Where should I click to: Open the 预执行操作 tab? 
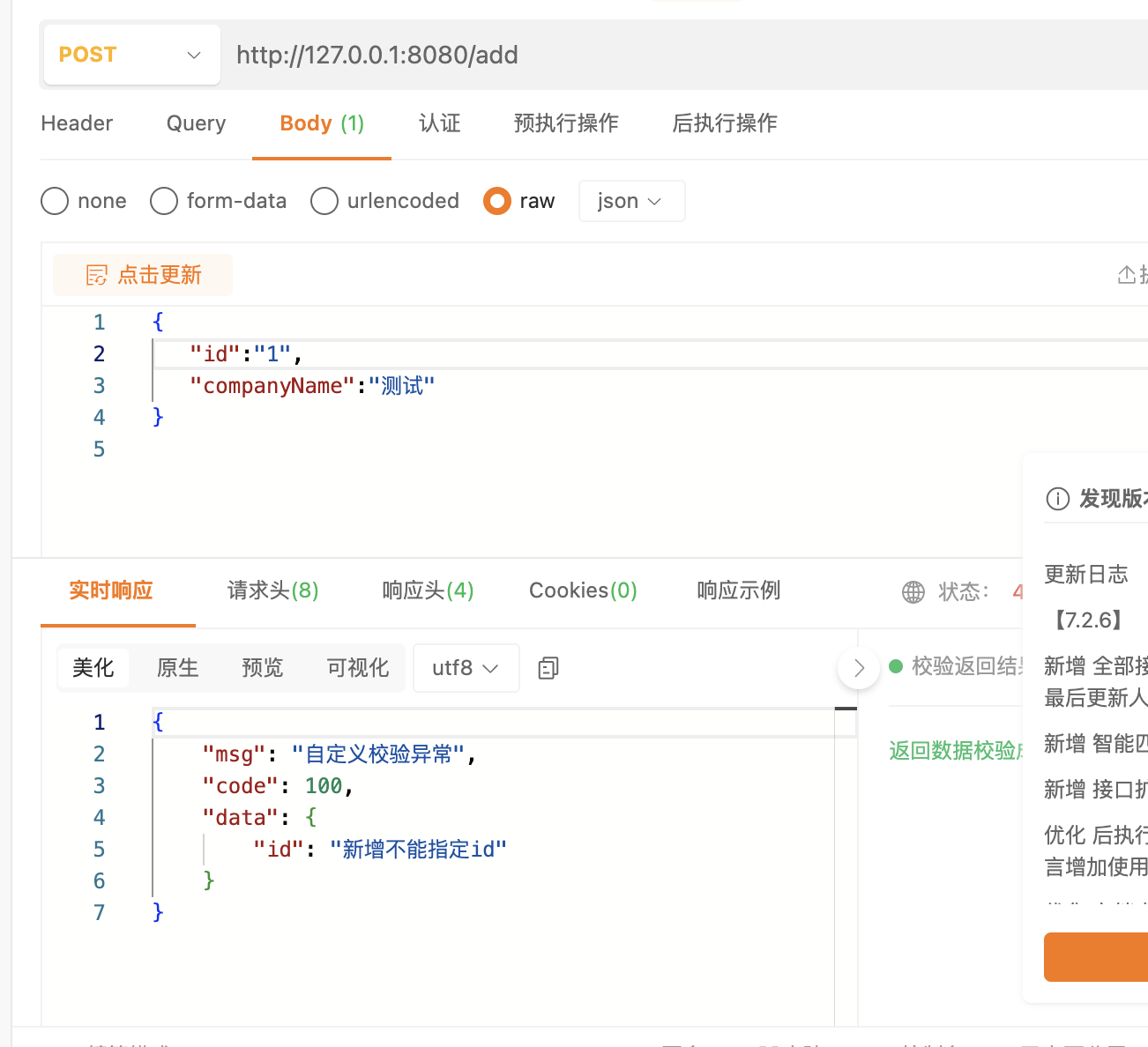tap(566, 123)
